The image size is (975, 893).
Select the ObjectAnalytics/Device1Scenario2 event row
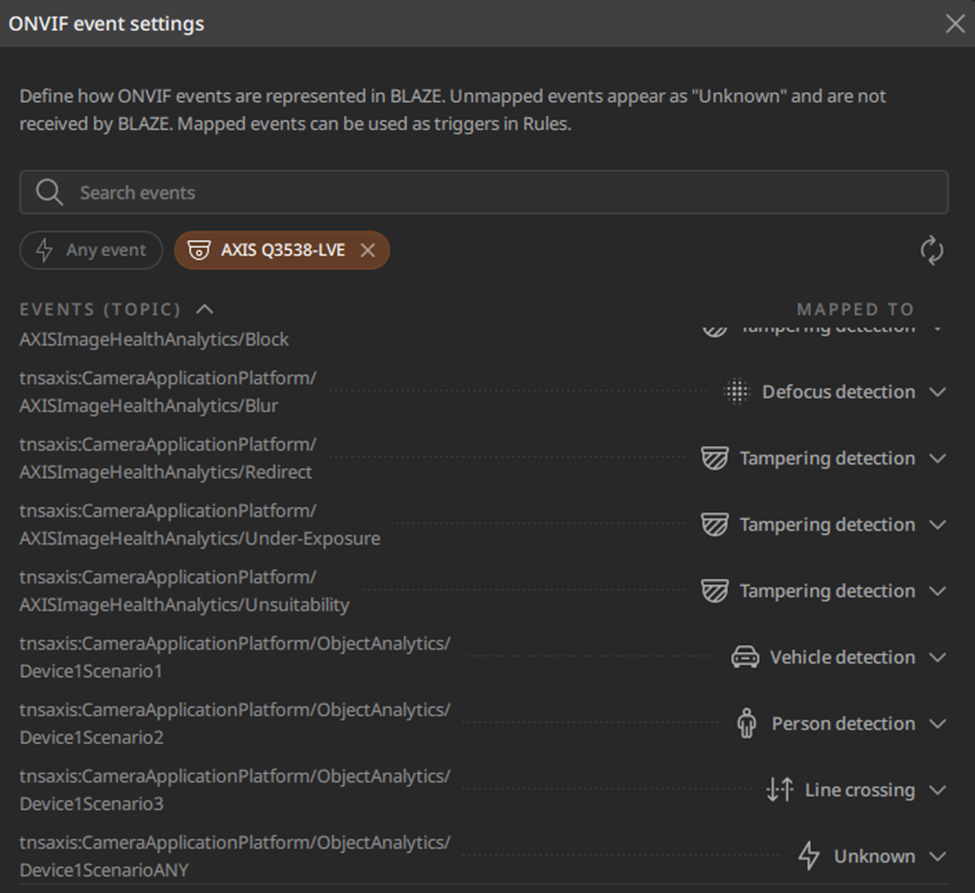(484, 724)
